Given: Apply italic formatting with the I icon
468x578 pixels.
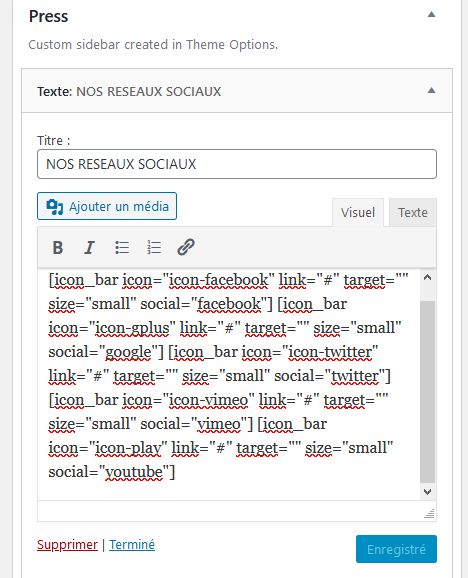Looking at the screenshot, I should [89, 247].
